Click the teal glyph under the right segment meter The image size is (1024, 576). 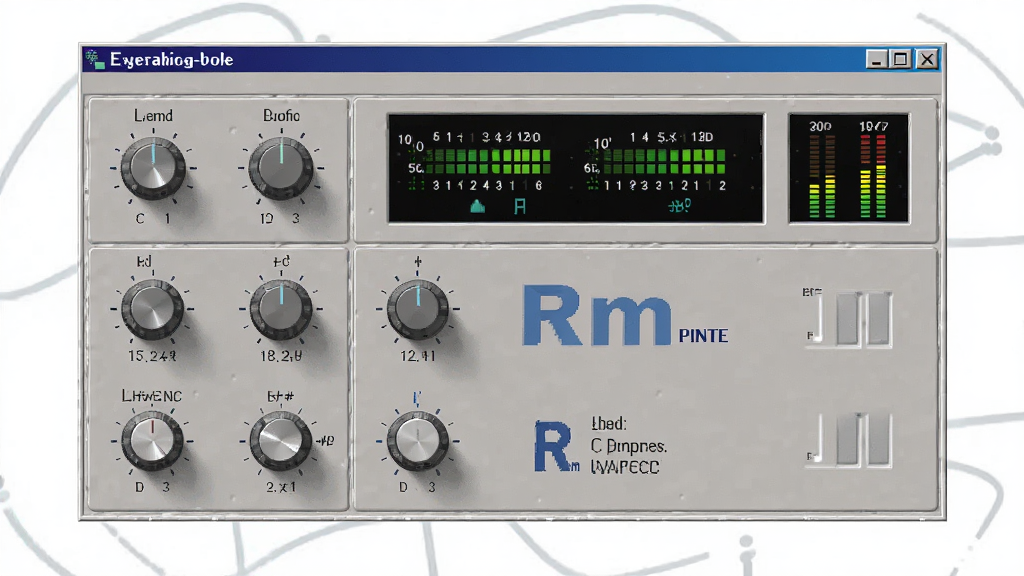(679, 206)
